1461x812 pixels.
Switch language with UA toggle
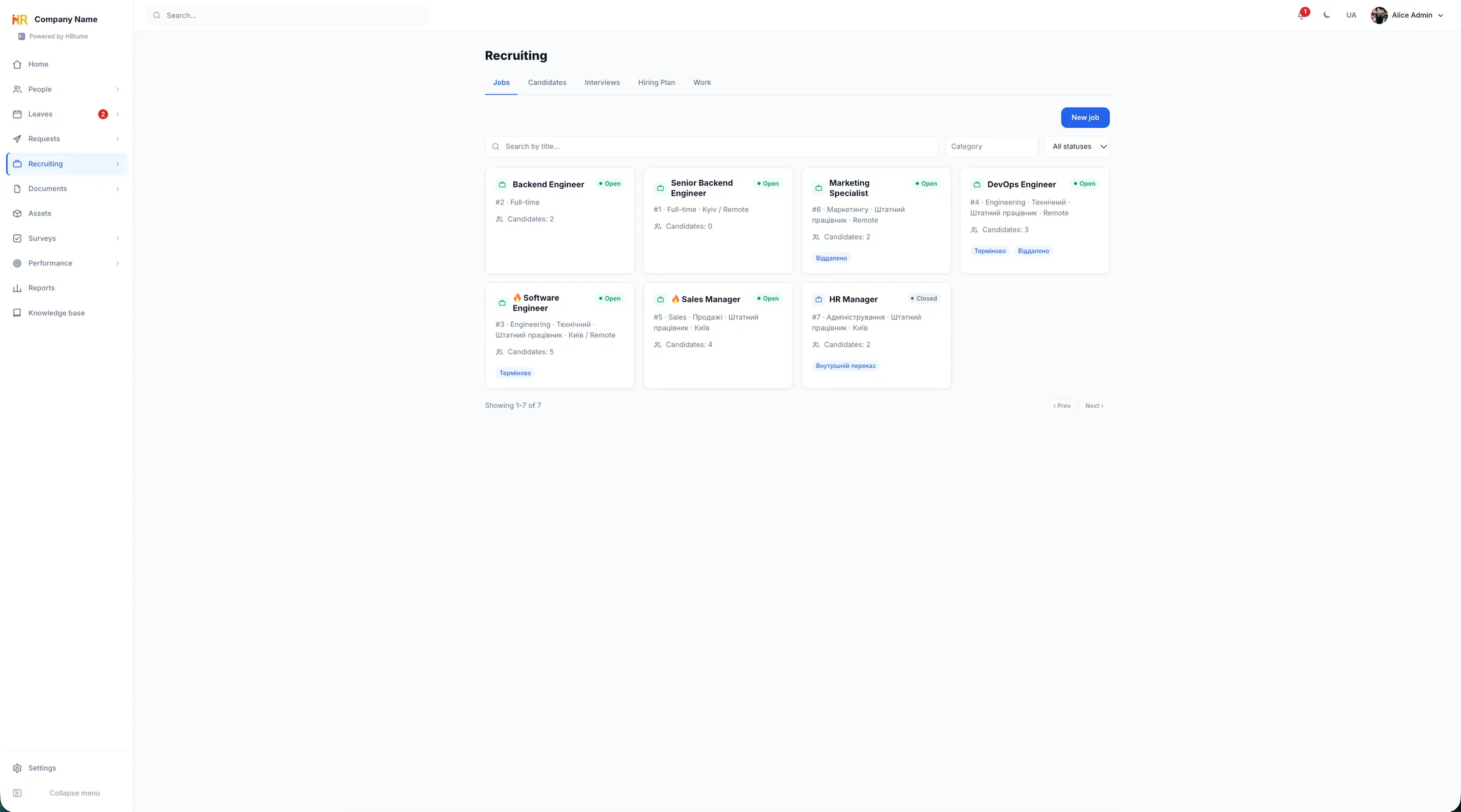[x=1351, y=15]
